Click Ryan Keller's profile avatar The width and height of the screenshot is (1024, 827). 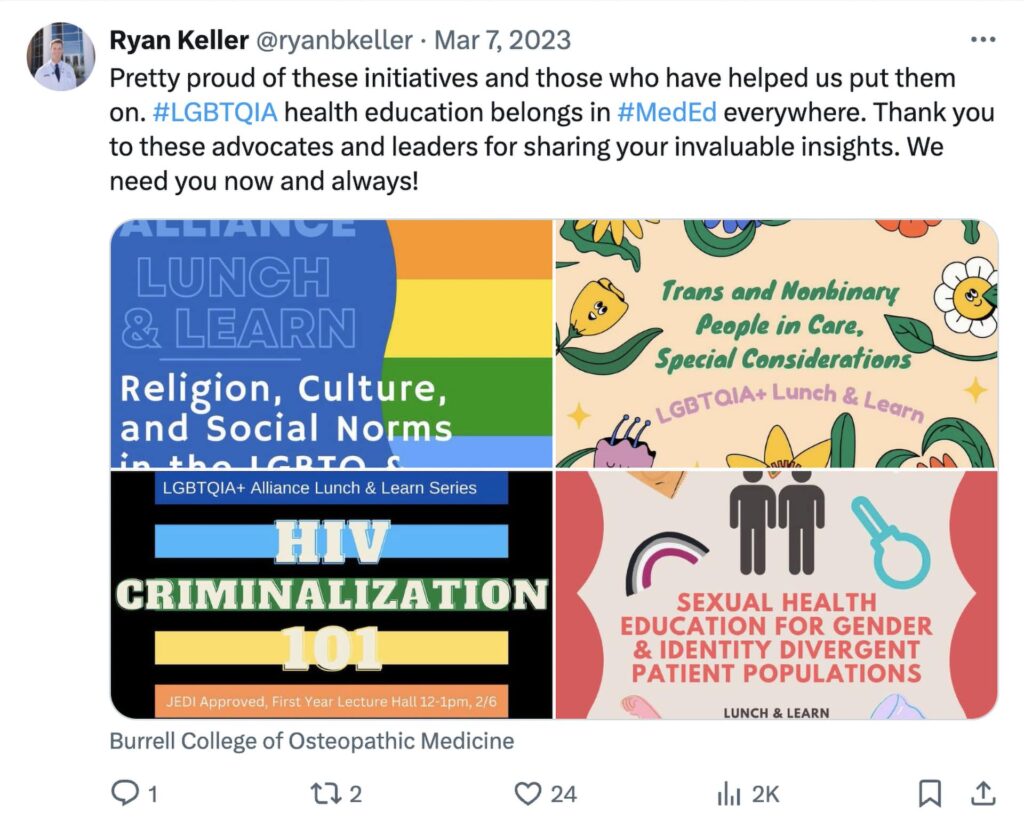point(61,56)
